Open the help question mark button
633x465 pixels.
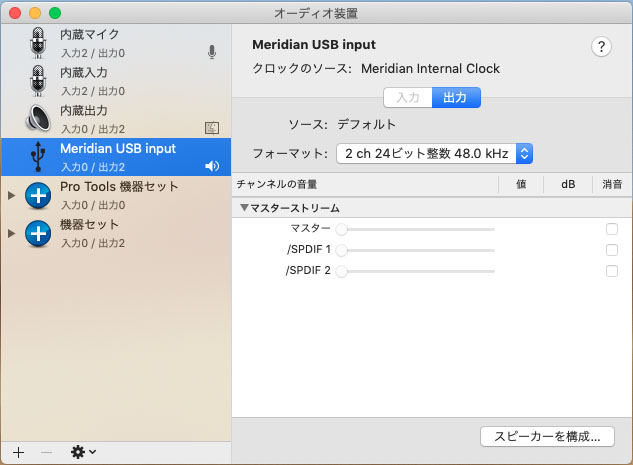(601, 47)
